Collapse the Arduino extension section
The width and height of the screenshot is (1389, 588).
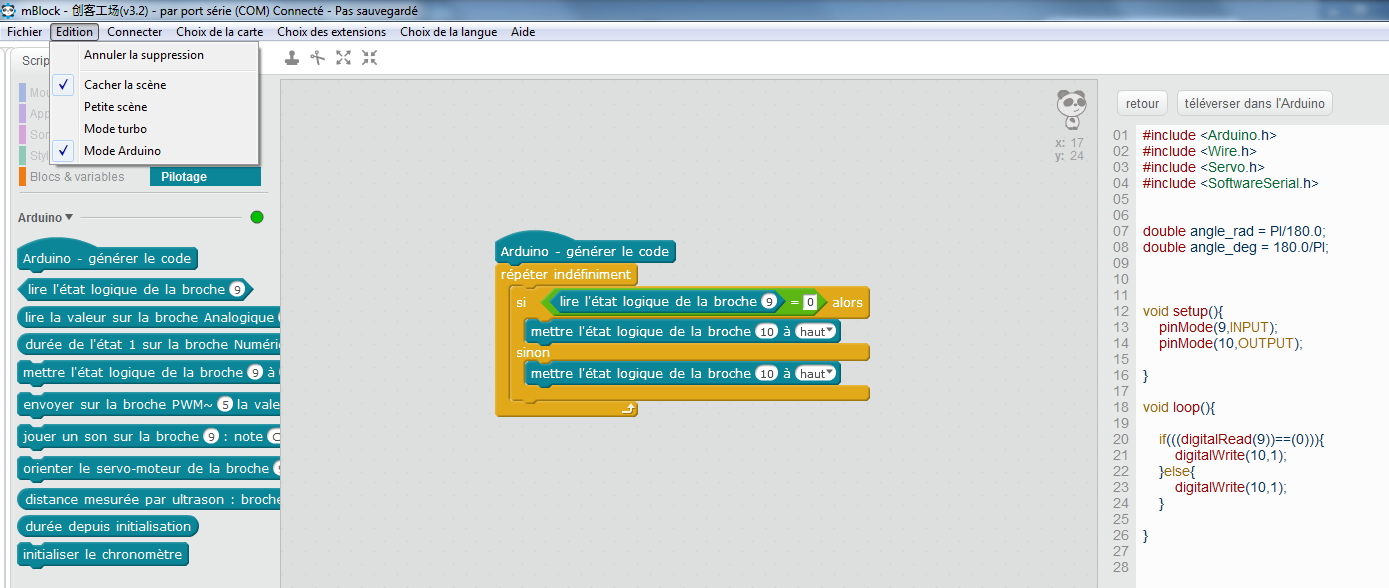(69, 217)
